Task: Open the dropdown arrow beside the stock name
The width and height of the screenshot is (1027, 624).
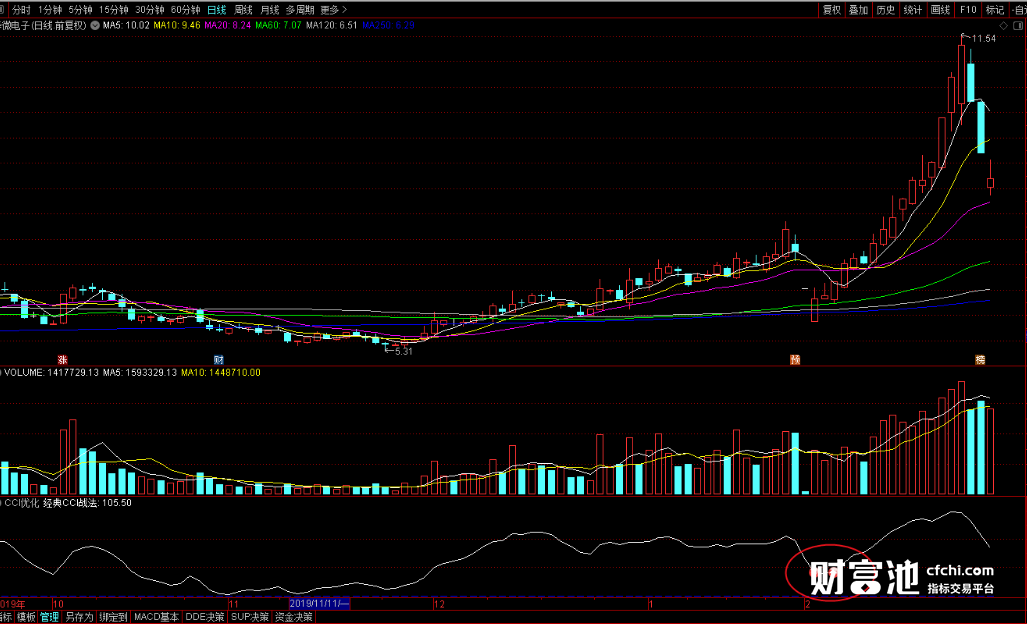Action: 95,26
